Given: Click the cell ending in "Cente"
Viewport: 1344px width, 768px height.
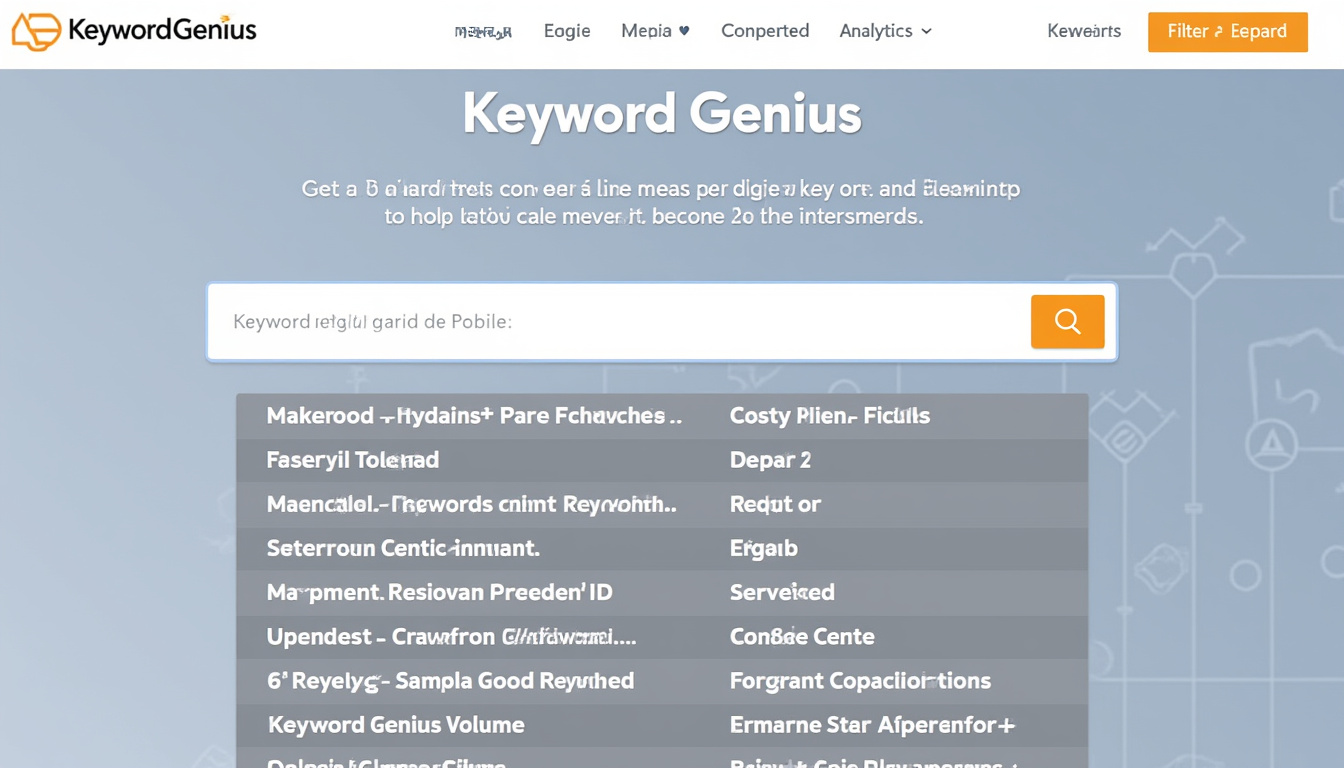Looking at the screenshot, I should 802,636.
